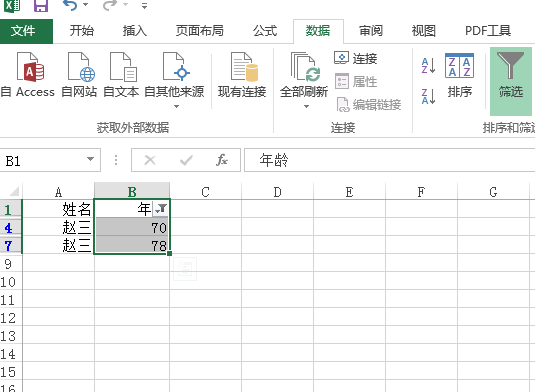Select row 7 header
This screenshot has height=392, width=535.
pos(11,245)
